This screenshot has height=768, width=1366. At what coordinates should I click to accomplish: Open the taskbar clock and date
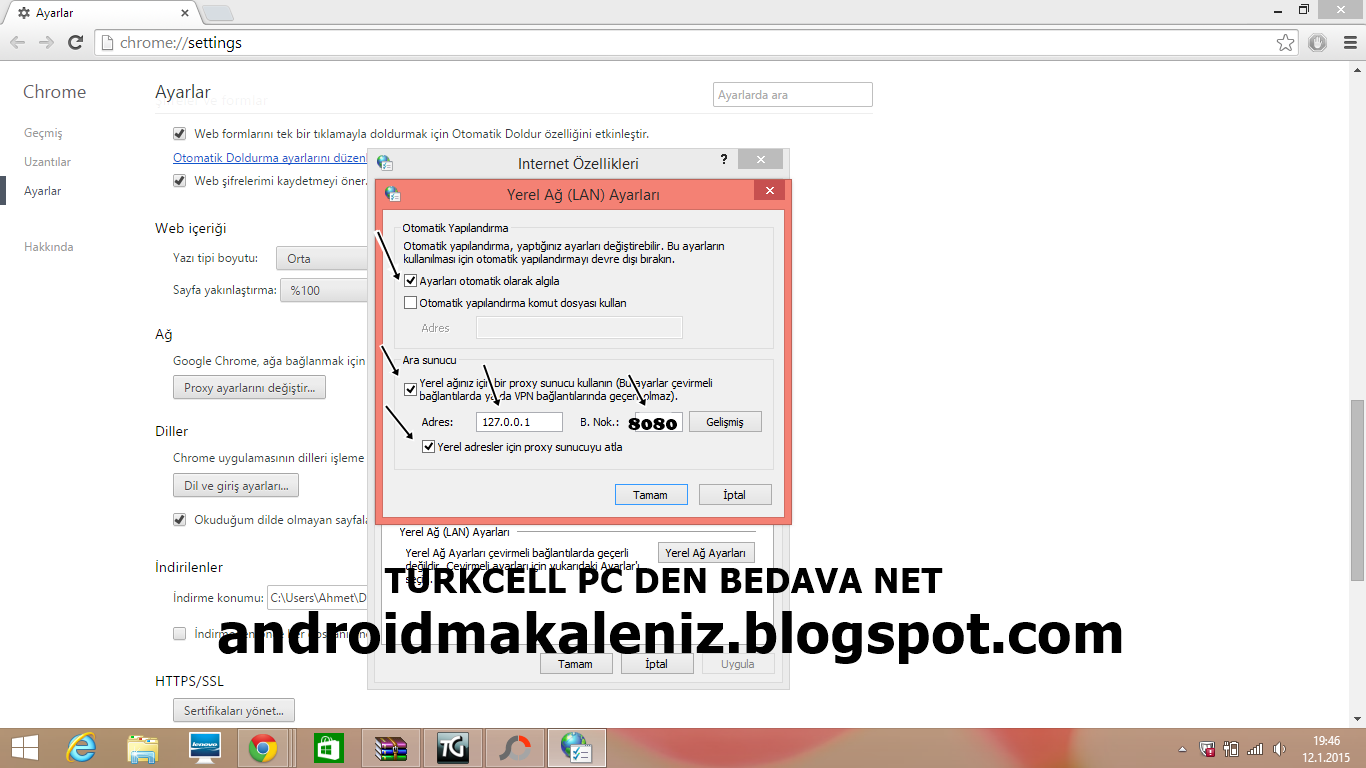tap(1326, 748)
